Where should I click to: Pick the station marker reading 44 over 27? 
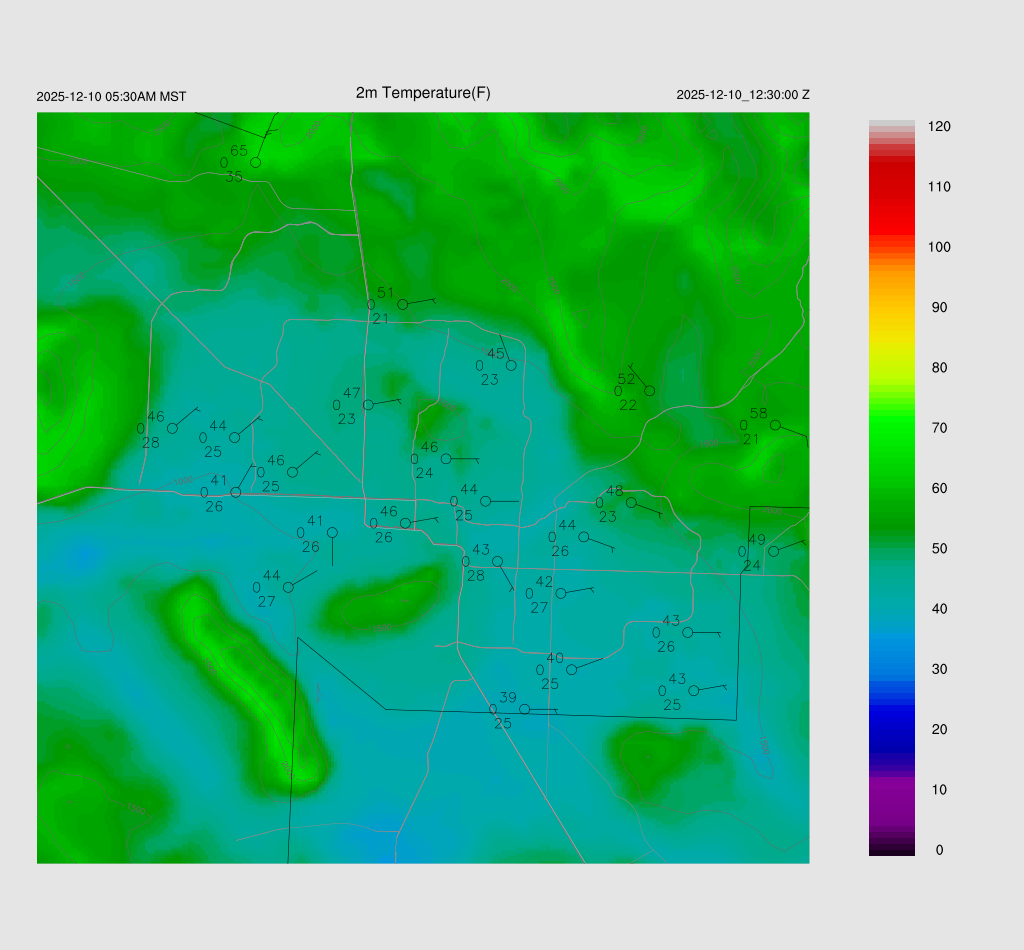(x=288, y=587)
